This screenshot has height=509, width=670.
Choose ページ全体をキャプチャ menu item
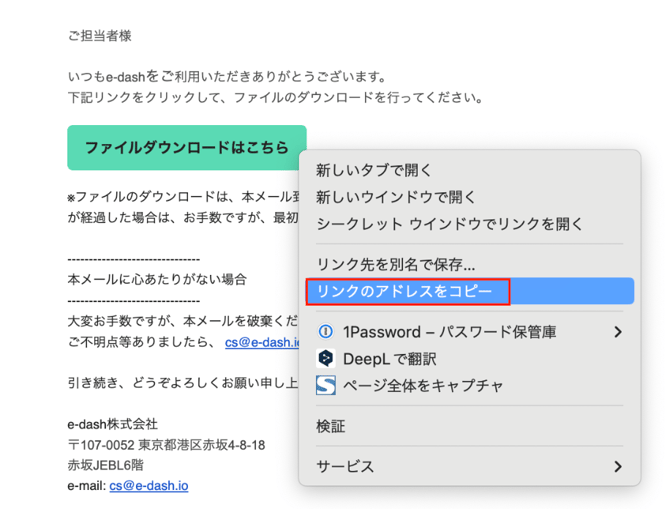(x=423, y=385)
